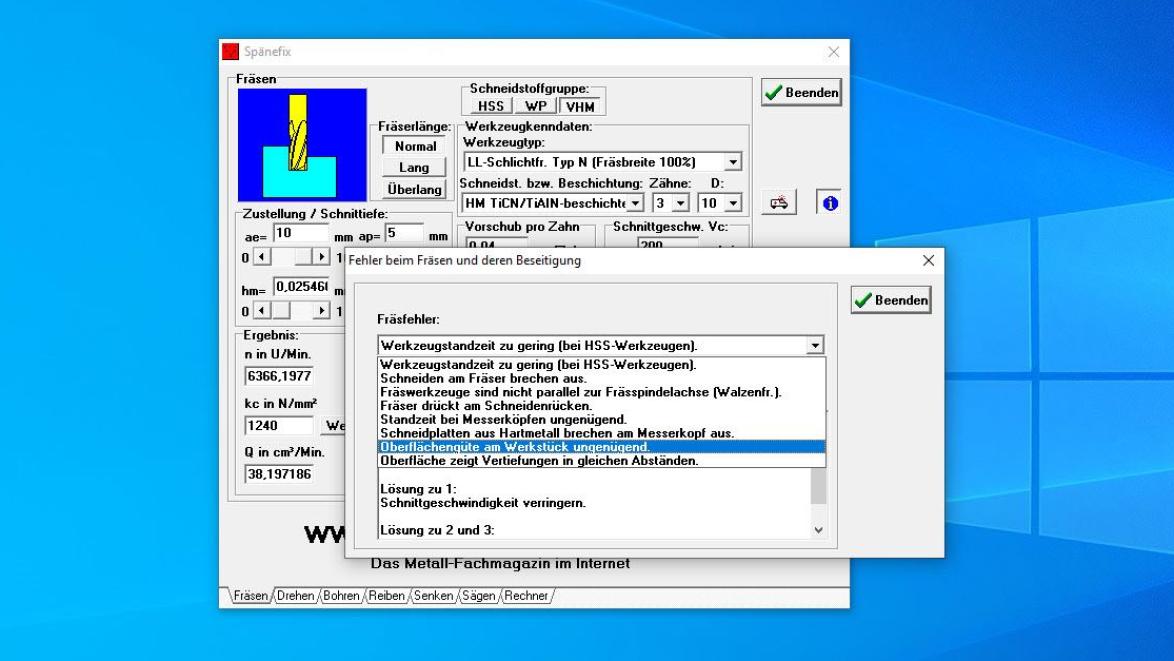Click the solution text scrollbar down arrow
Image resolution: width=1174 pixels, height=661 pixels.
818,530
